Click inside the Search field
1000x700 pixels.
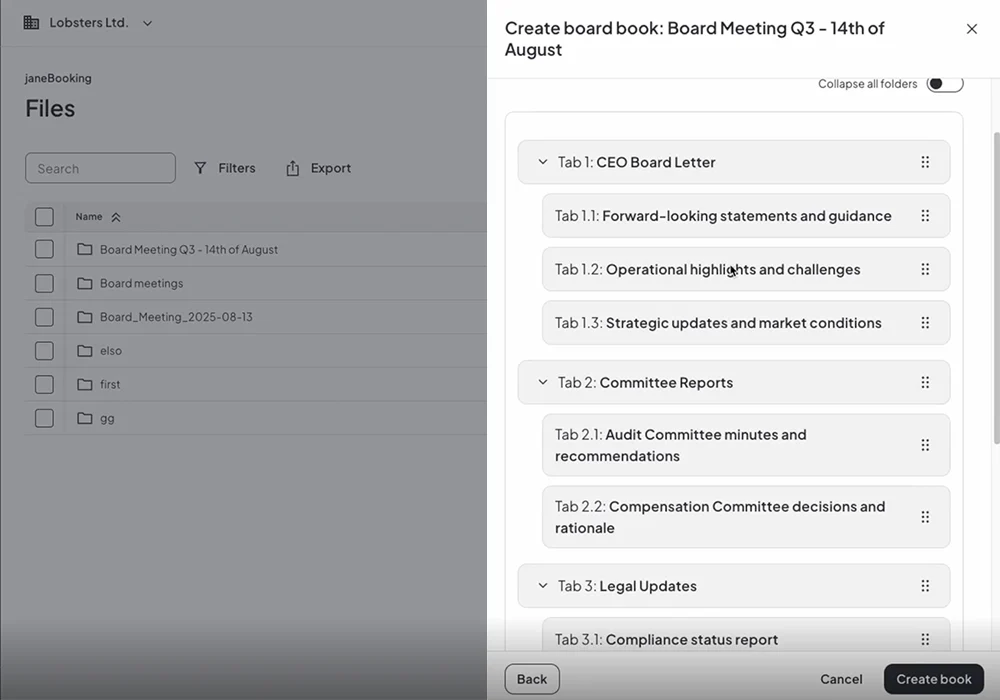coord(100,168)
